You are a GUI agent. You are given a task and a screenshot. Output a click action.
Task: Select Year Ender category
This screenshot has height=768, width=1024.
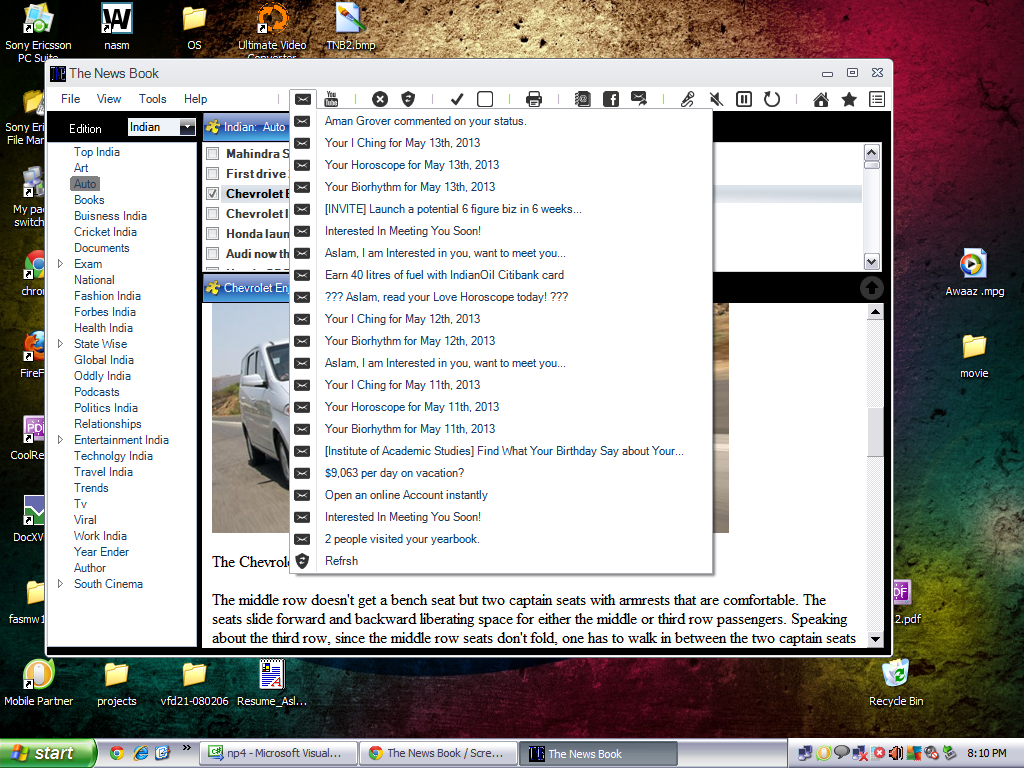[x=101, y=552]
